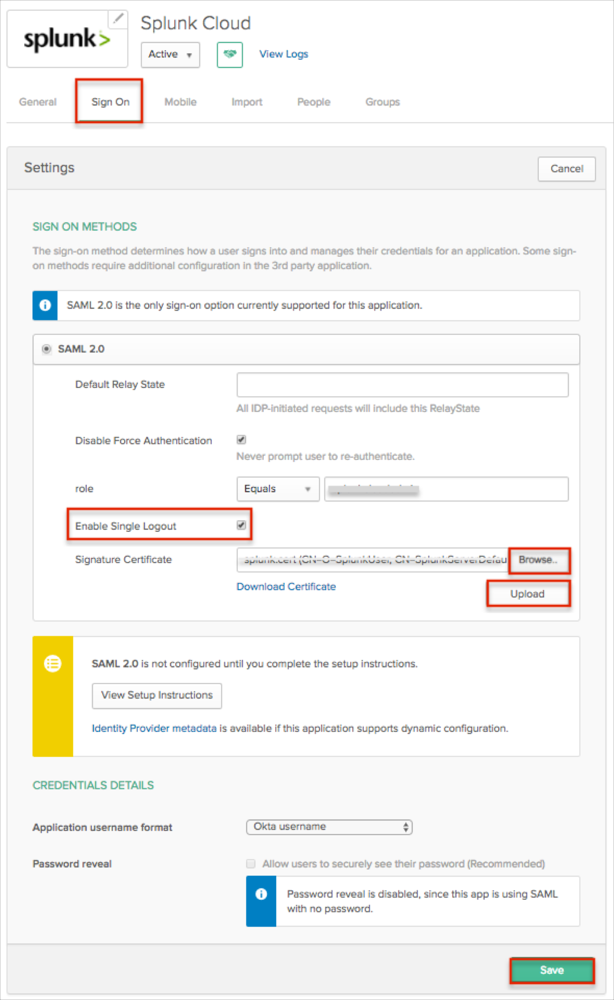Screen dimensions: 614x1000
Task: Check Allow users to see their password
Action: [251, 863]
